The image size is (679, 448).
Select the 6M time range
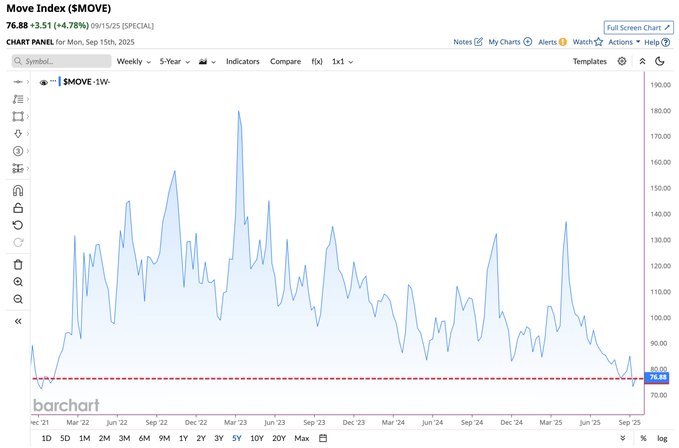pos(145,438)
